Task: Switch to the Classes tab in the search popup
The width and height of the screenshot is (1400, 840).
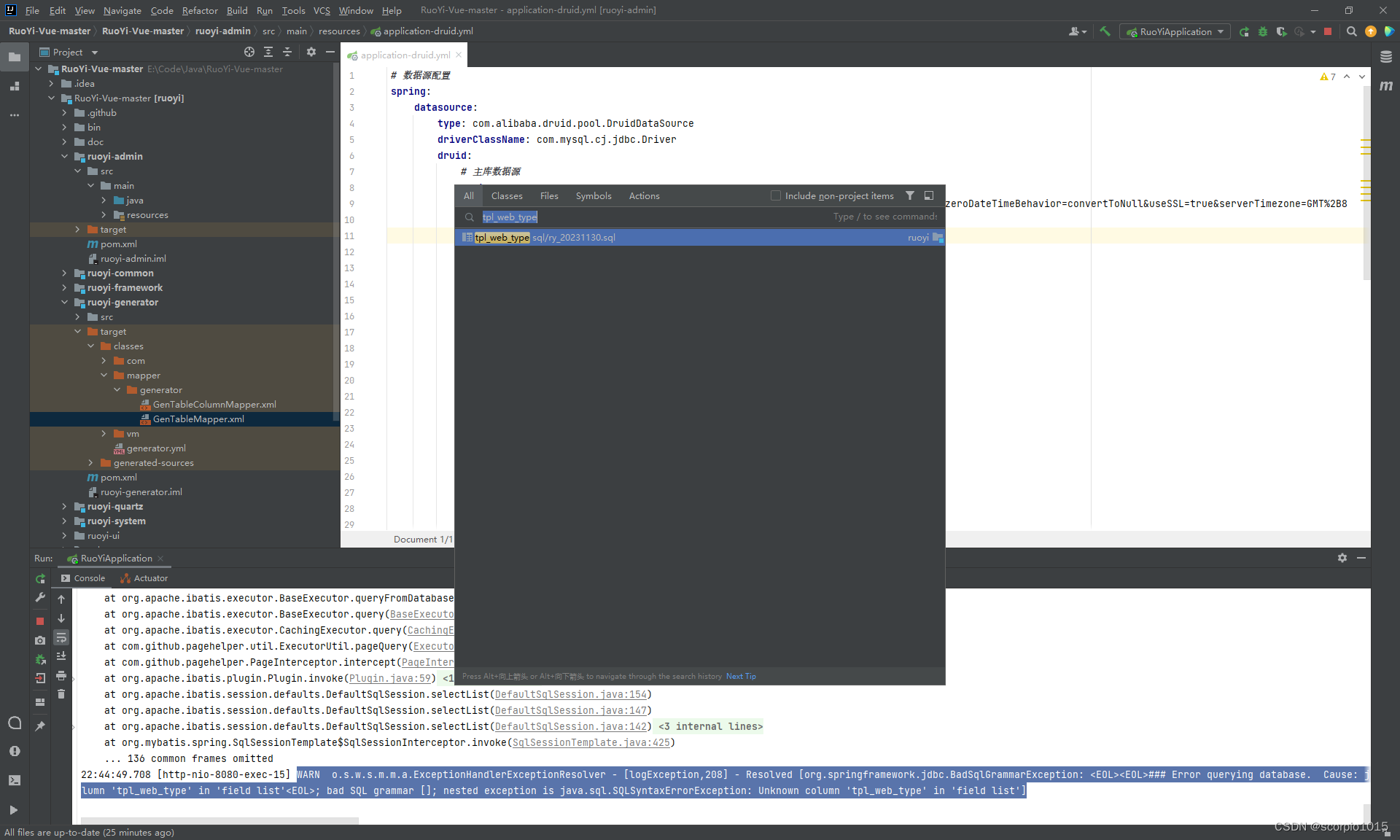Action: point(507,195)
